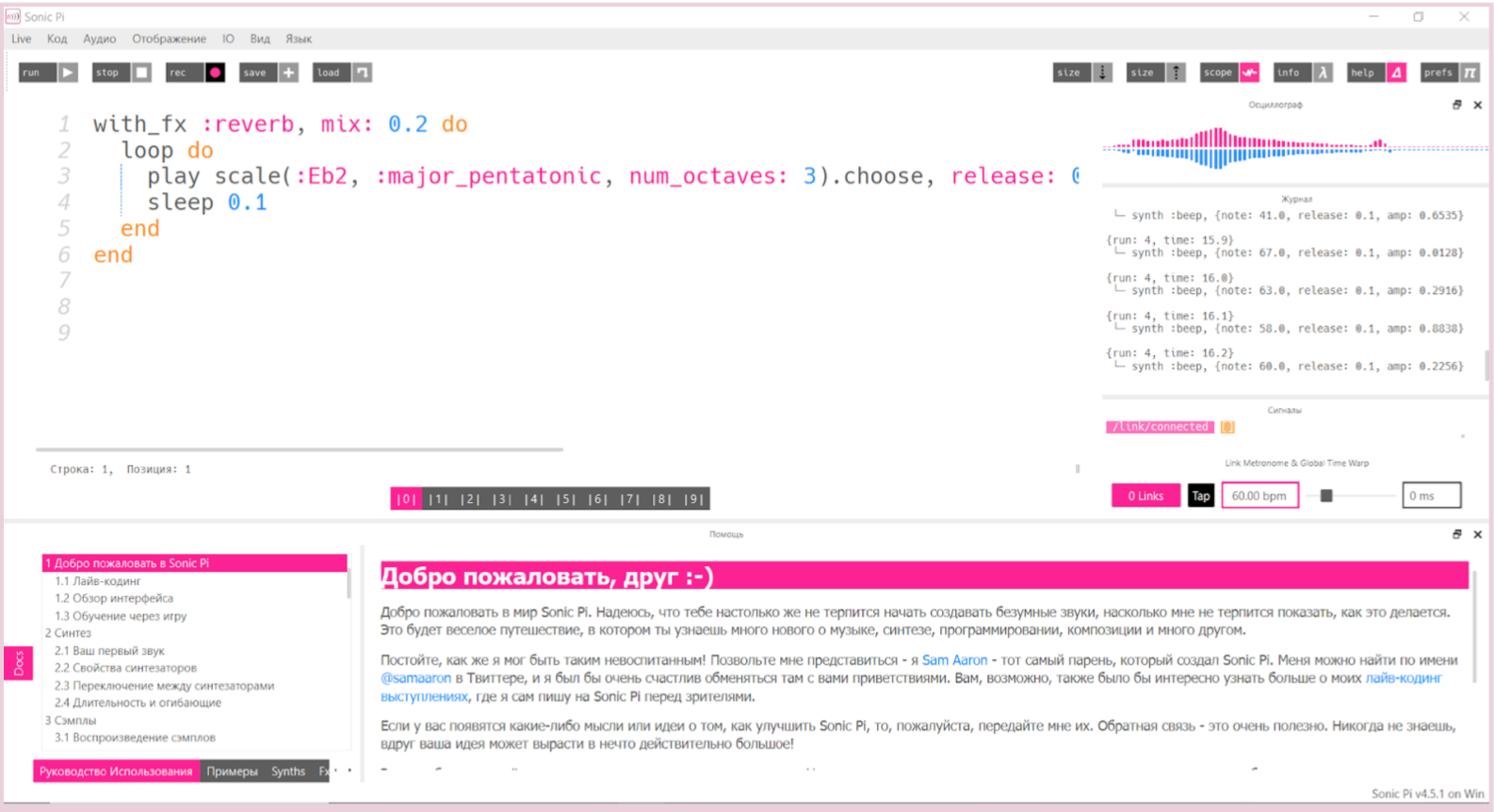Open section 2.4 Длительность и огибающие
This screenshot has height=812, width=1494.
138,703
